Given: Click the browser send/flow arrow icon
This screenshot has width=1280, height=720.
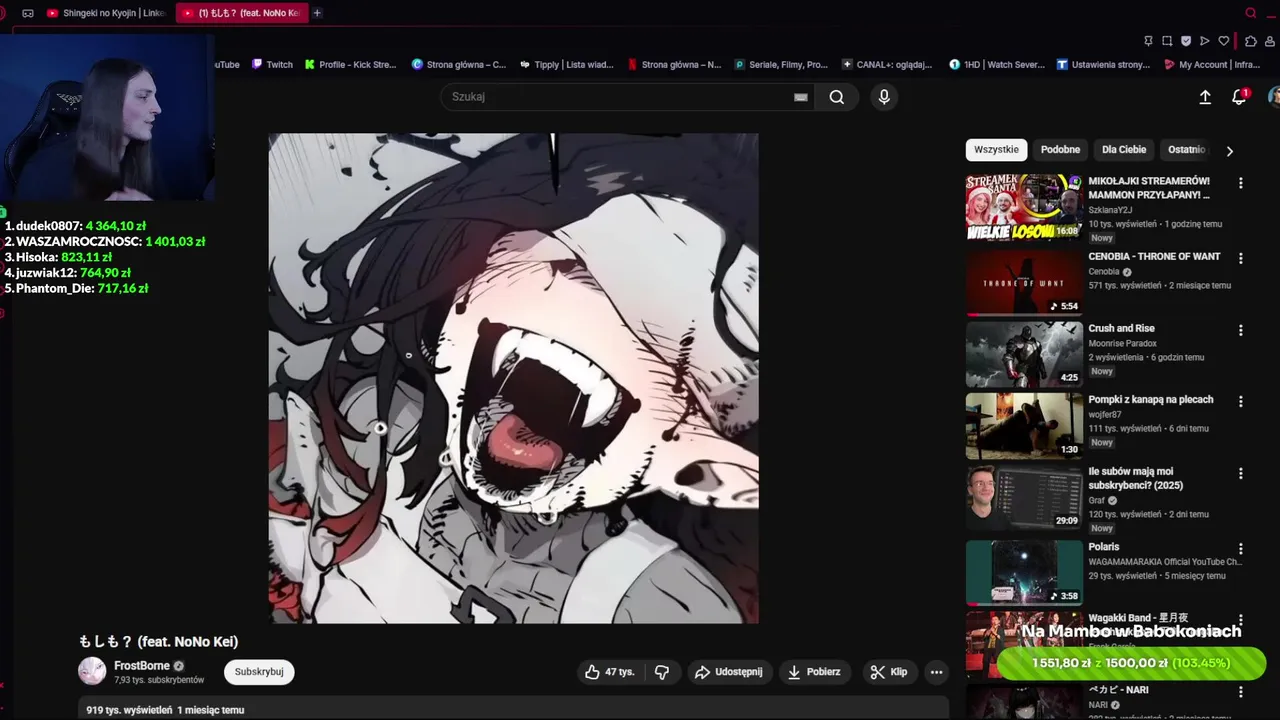Looking at the screenshot, I should pyautogui.click(x=1204, y=41).
